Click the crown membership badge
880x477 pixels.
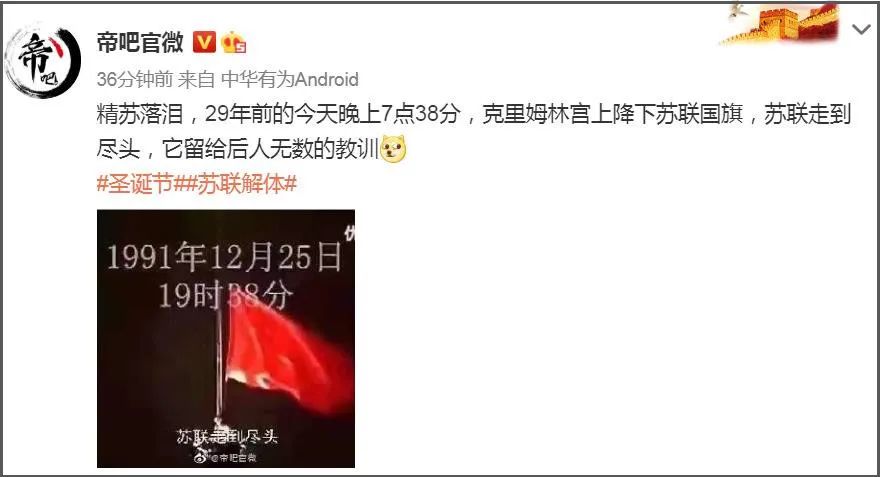233,42
